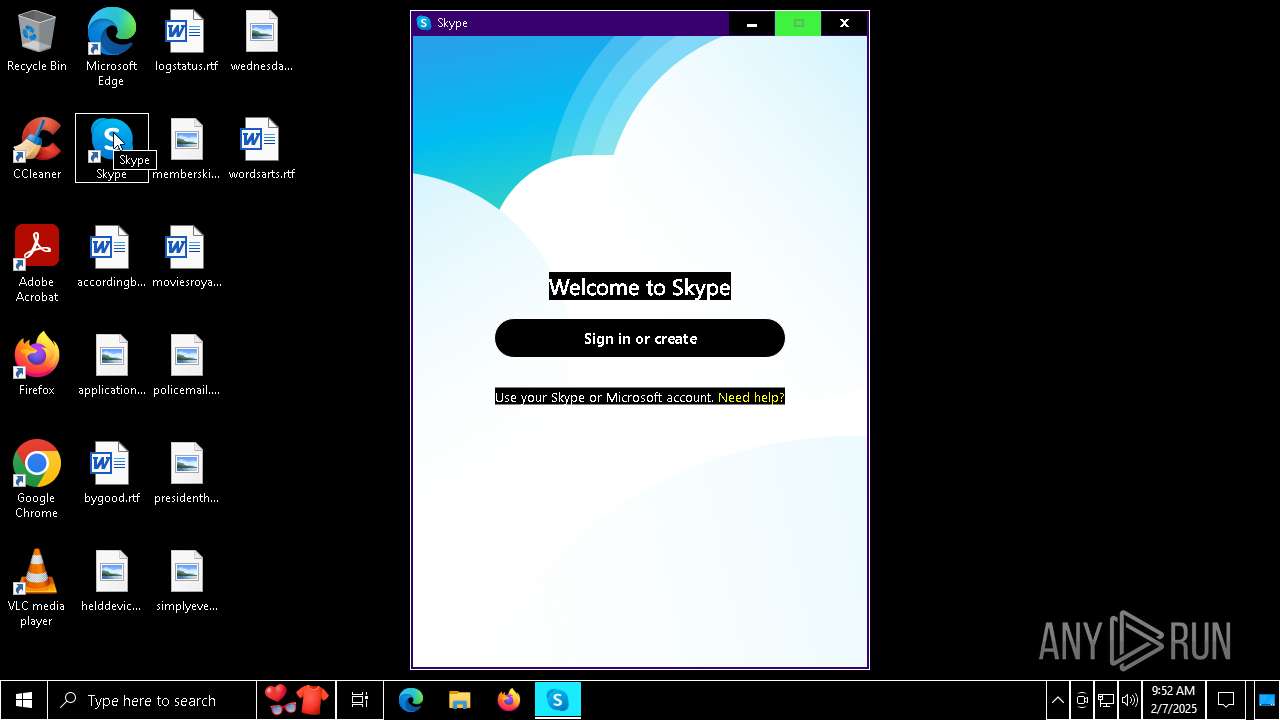Select the Recycle Bin desktop icon
Viewport: 1280px width, 720px height.
[x=37, y=42]
